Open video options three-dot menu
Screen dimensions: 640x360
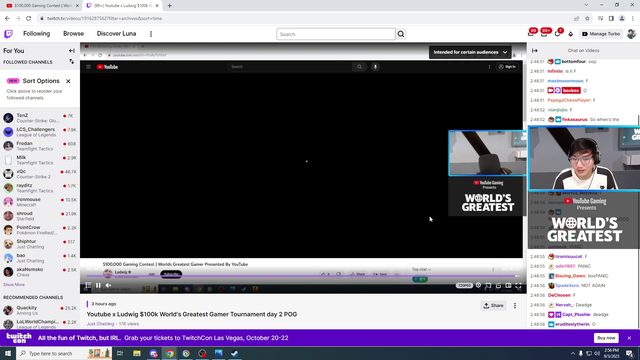pyautogui.click(x=515, y=306)
